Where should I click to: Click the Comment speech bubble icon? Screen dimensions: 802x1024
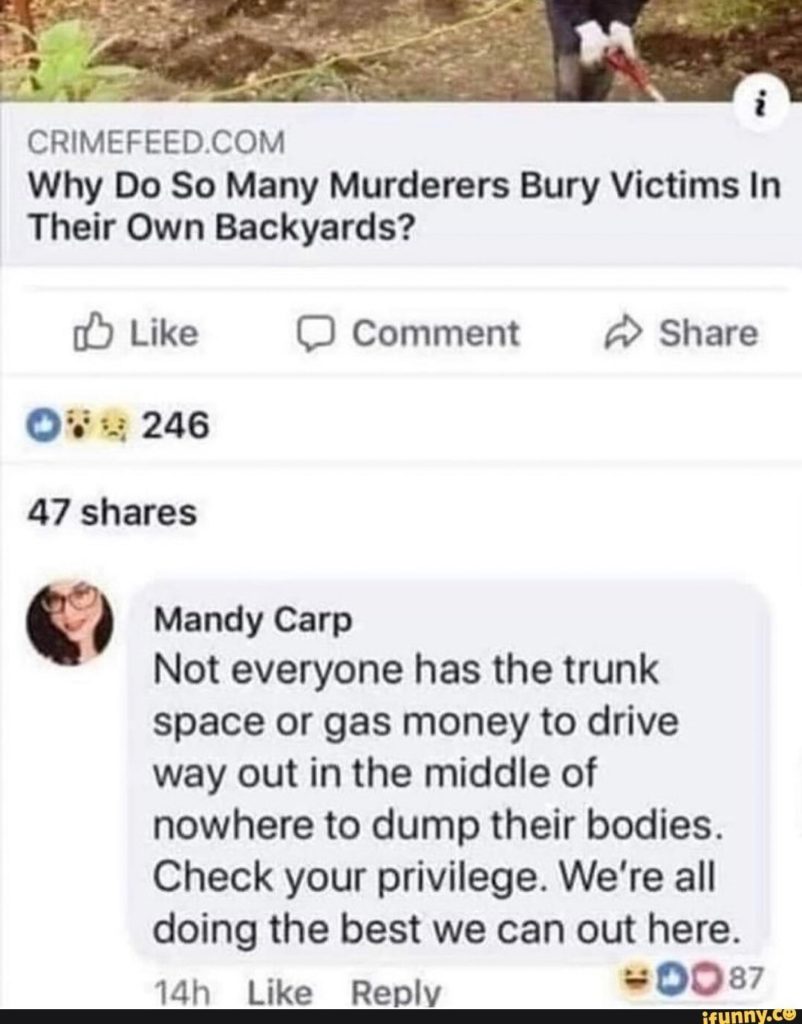317,334
